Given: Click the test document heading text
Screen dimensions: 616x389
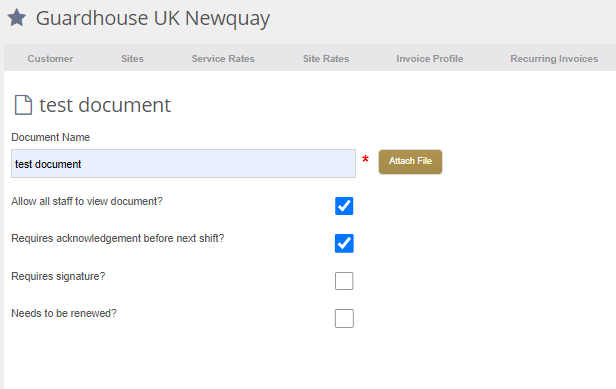Looking at the screenshot, I should tap(105, 105).
